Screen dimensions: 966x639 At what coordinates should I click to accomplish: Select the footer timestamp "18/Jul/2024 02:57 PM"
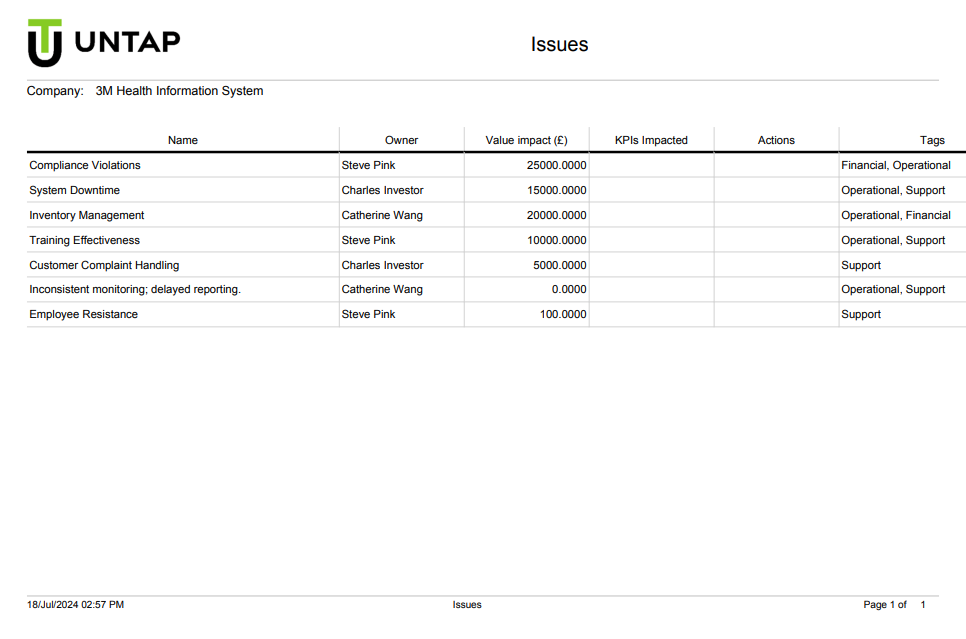click(x=75, y=605)
